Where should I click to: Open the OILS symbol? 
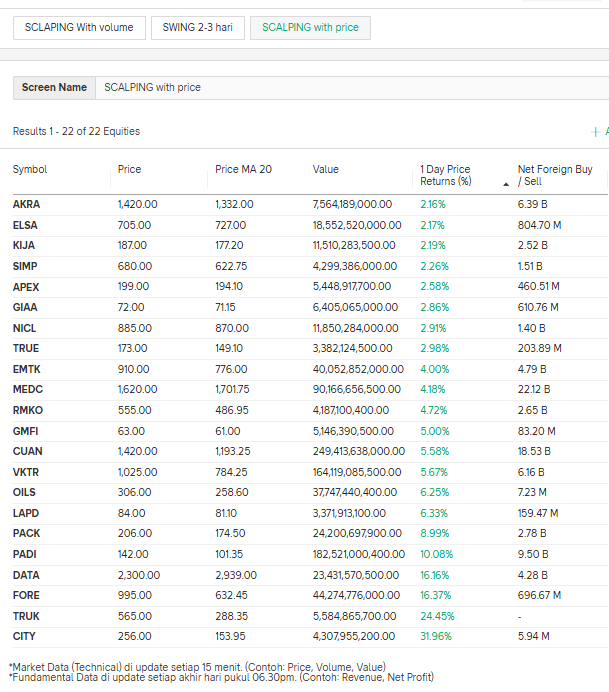(24, 493)
